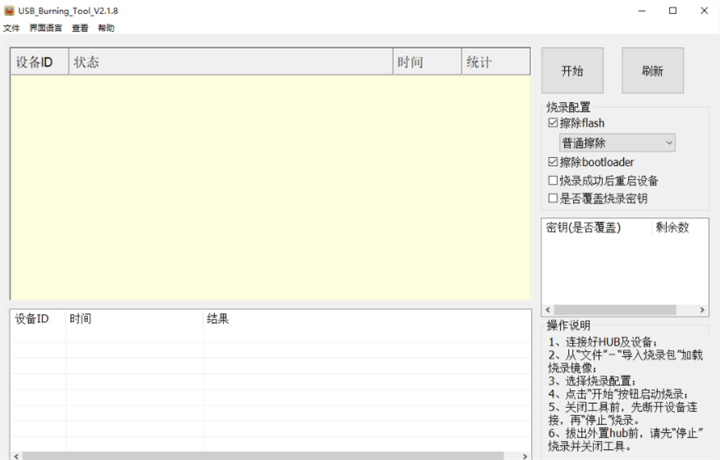Click the key list horizontal scrollbar thumb

(615, 310)
